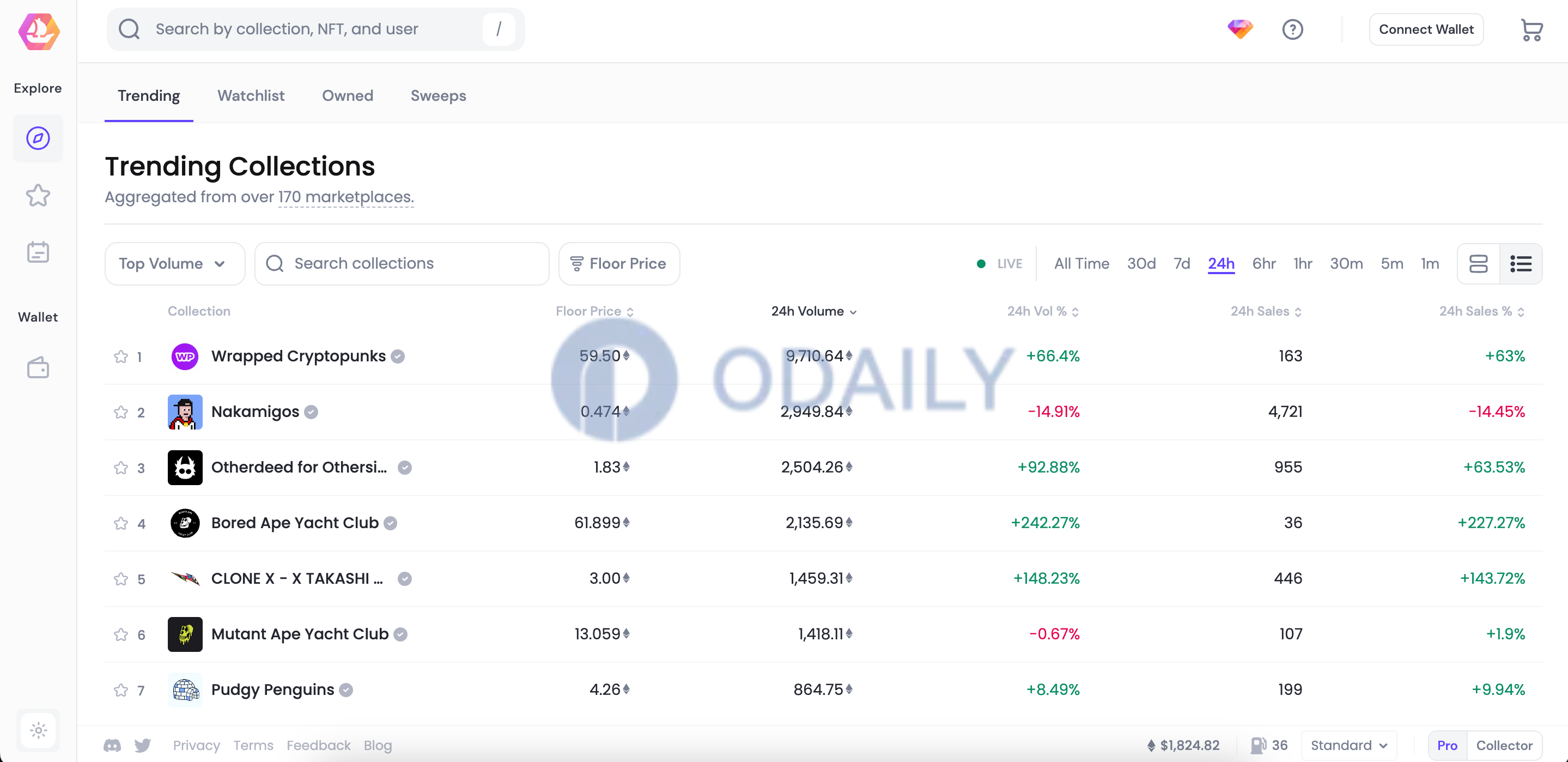Click the Pudgy Penguins avatar

coord(185,690)
